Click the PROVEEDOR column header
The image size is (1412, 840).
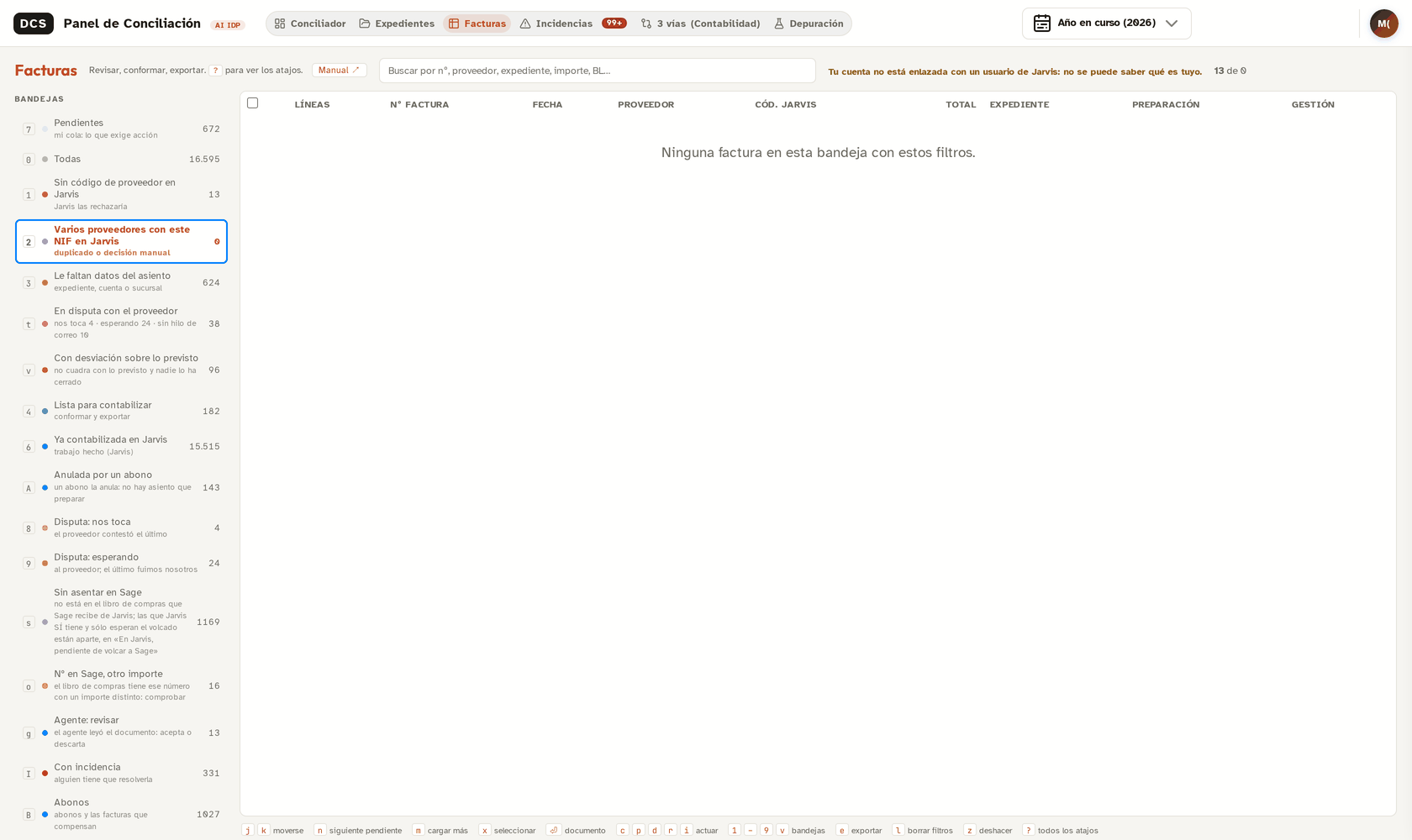tap(645, 105)
